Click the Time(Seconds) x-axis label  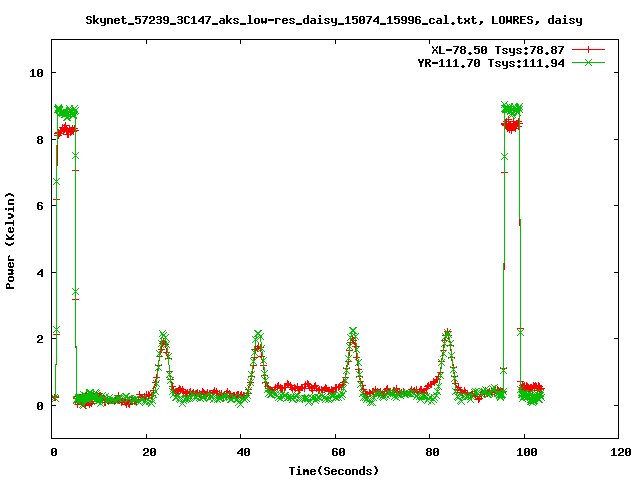(334, 471)
